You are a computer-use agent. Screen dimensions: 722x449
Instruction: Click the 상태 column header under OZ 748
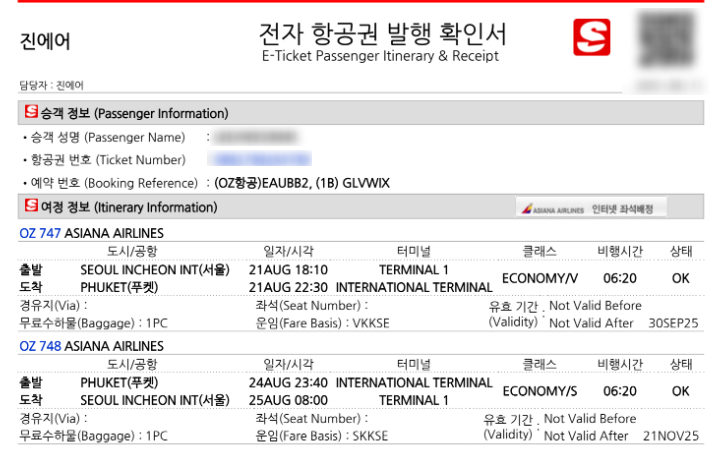681,364
